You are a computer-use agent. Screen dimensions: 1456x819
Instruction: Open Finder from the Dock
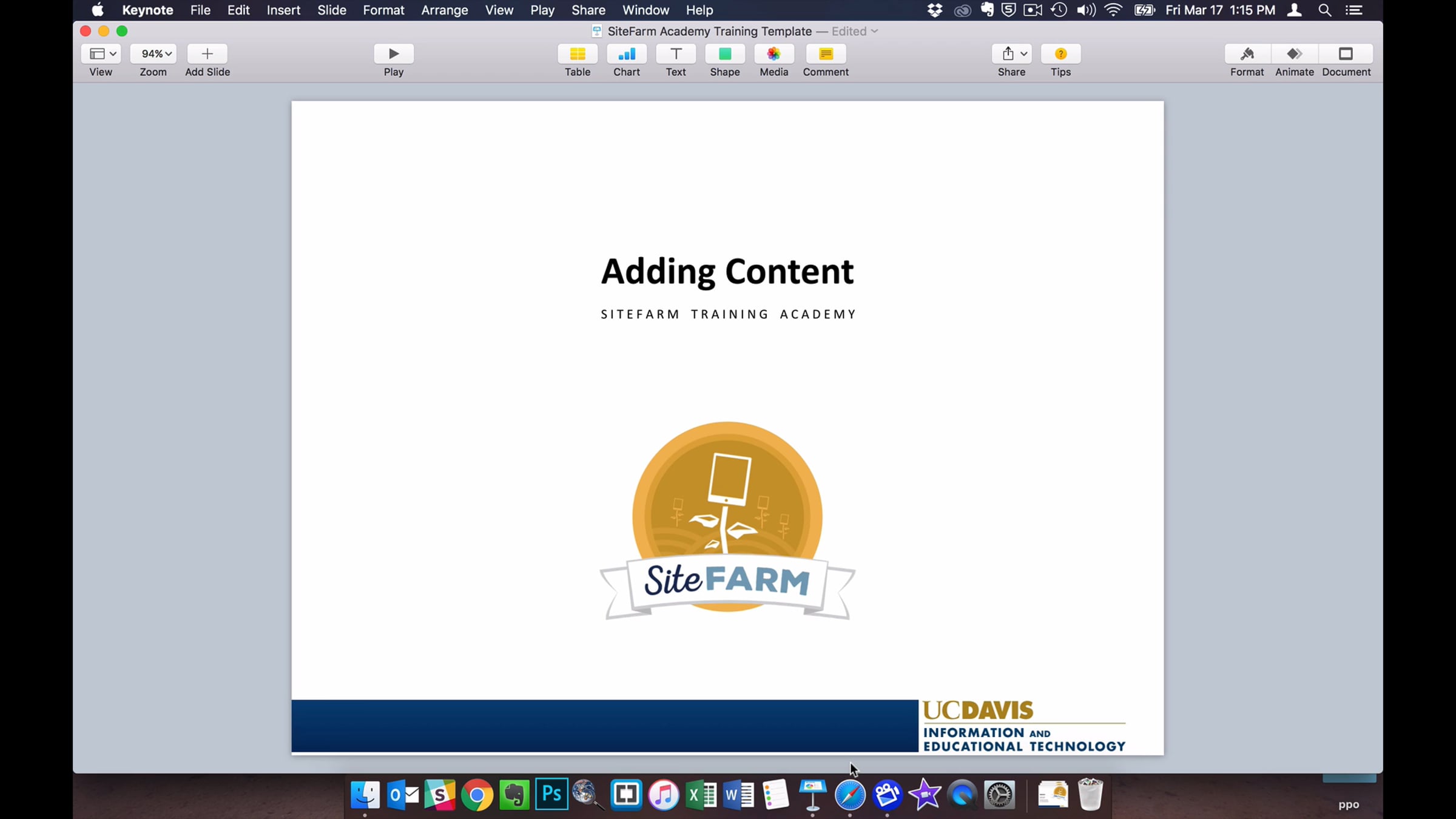click(x=365, y=795)
